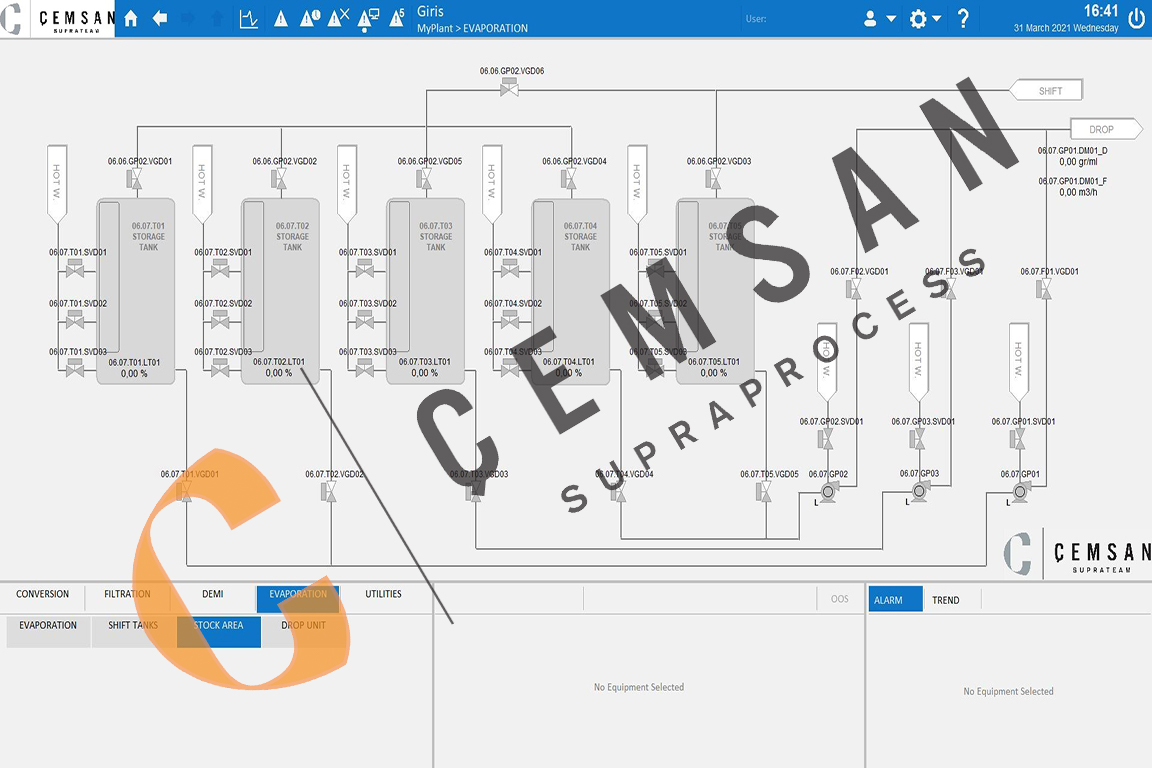Image resolution: width=1152 pixels, height=768 pixels.
Task: Select the 06.07.T03 storage tank
Action: click(425, 291)
